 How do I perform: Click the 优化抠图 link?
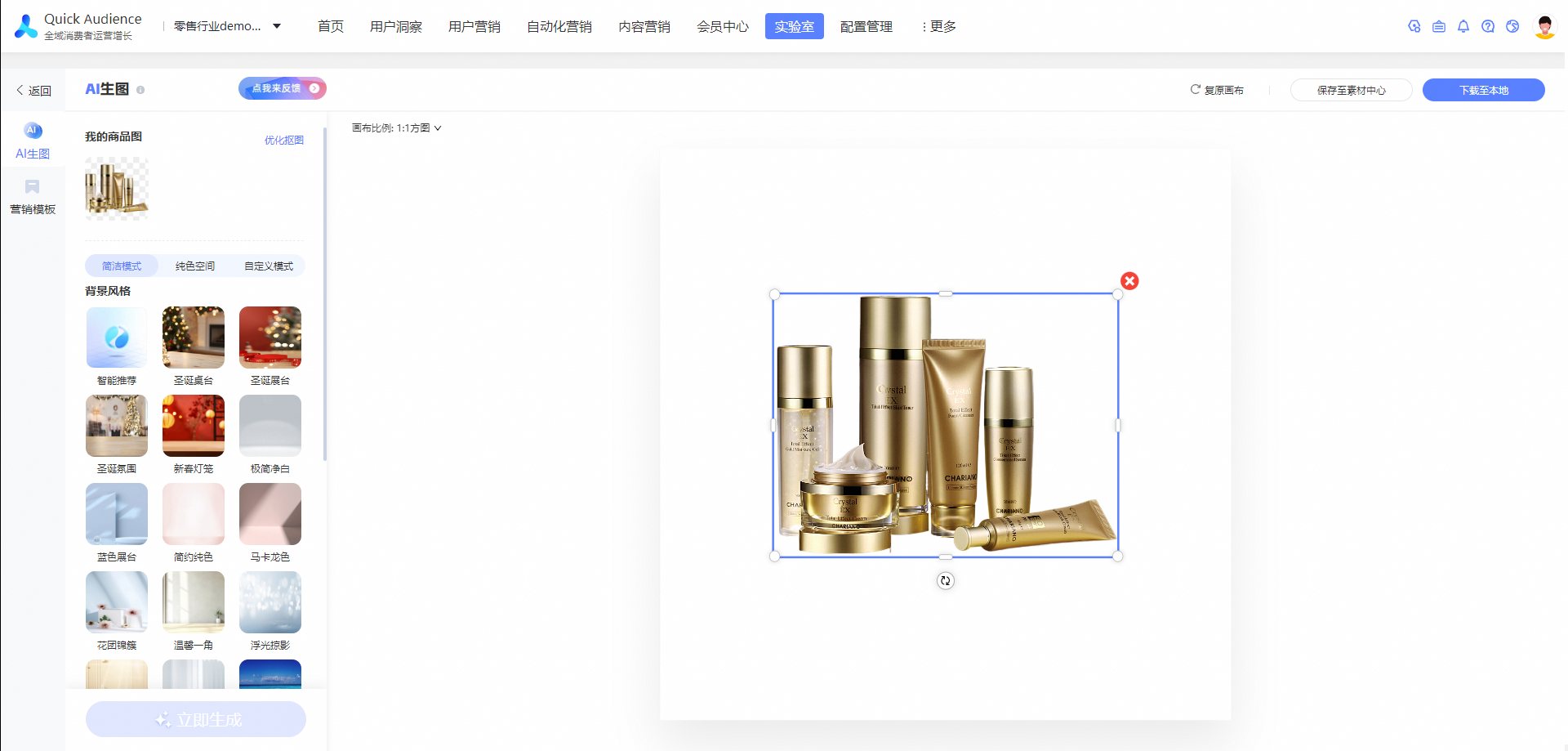pyautogui.click(x=284, y=141)
